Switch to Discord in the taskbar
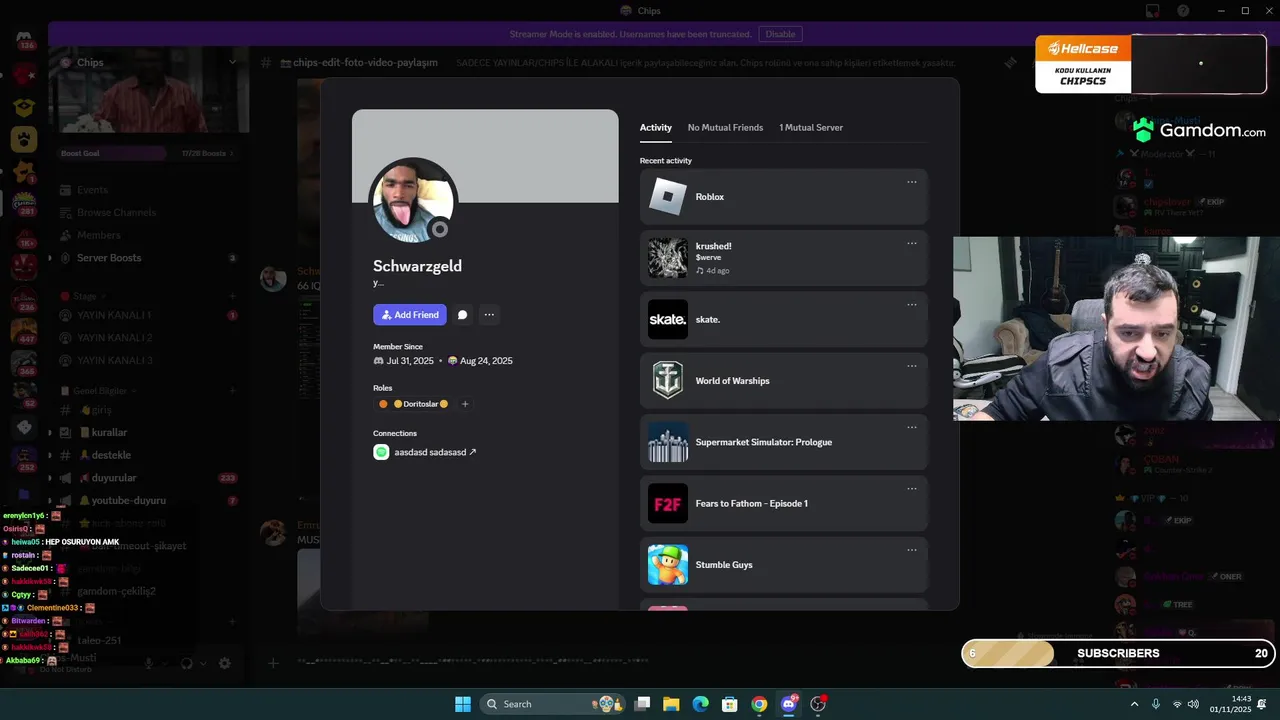 pyautogui.click(x=789, y=704)
